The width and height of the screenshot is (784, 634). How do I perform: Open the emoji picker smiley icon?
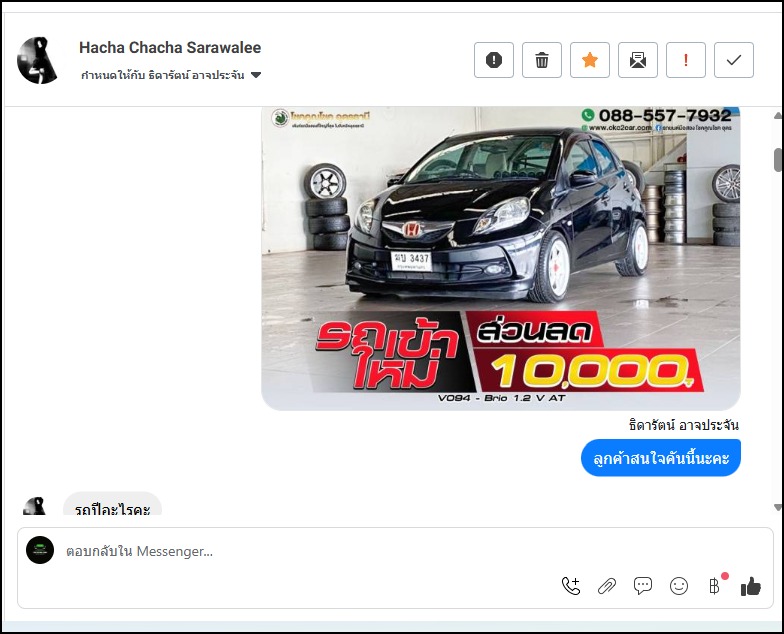(x=679, y=586)
